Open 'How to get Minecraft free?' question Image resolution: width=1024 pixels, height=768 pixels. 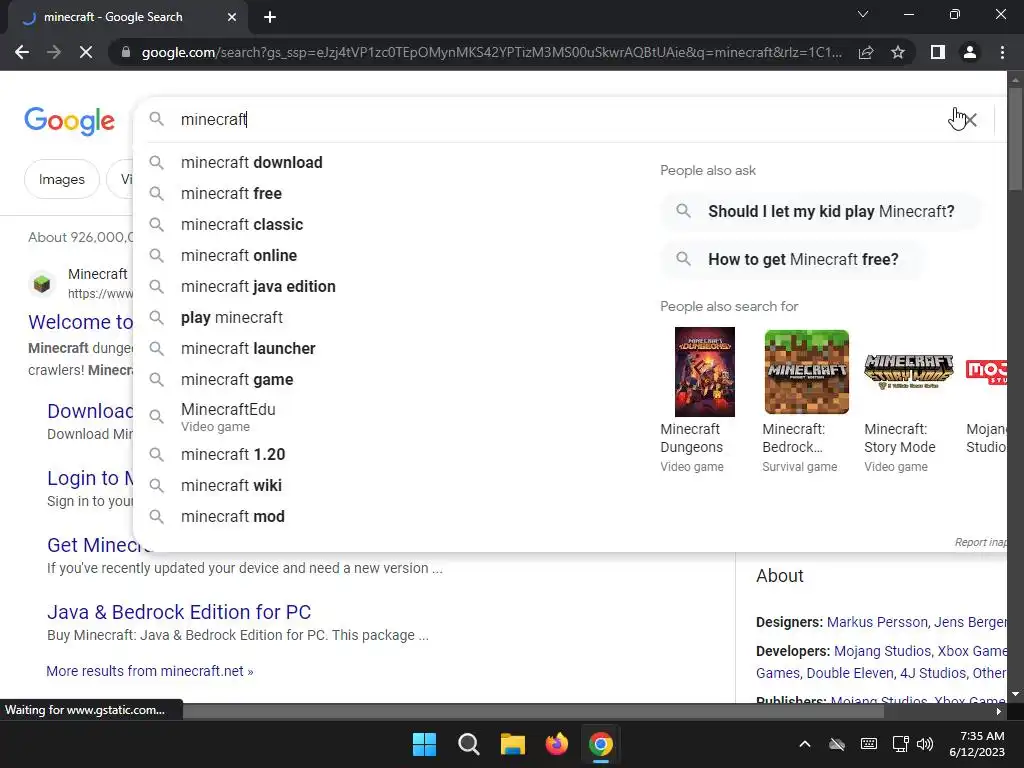[792, 259]
